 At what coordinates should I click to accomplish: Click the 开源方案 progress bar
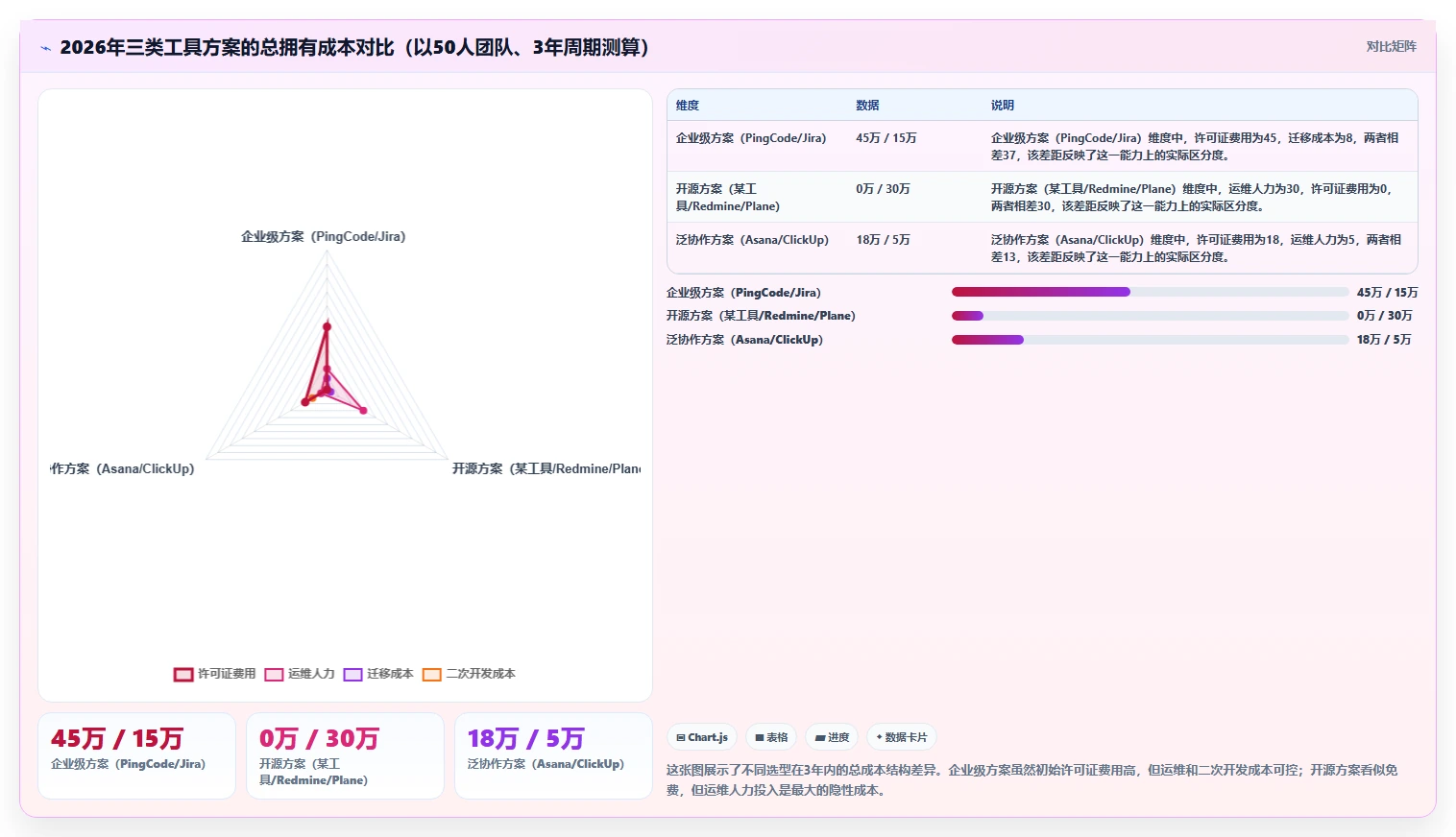1151,316
